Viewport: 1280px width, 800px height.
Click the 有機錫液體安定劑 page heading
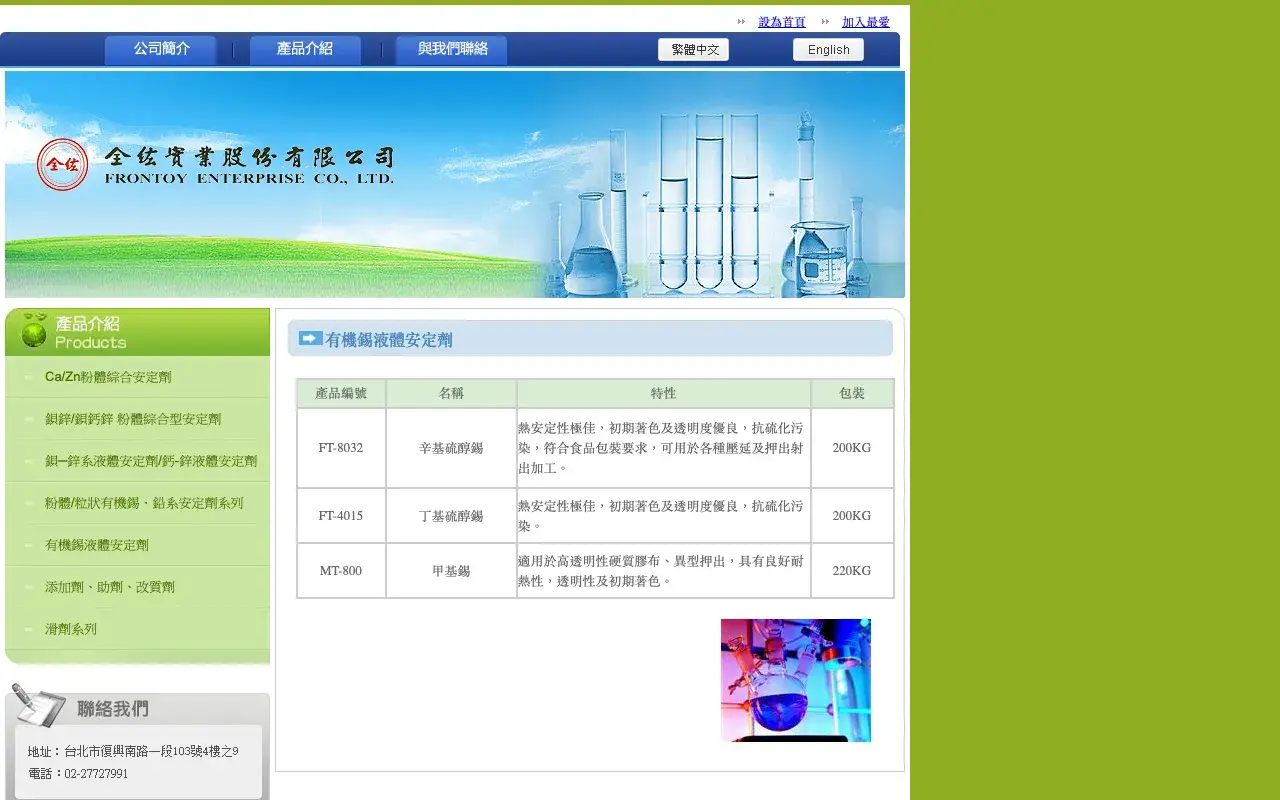(x=389, y=340)
